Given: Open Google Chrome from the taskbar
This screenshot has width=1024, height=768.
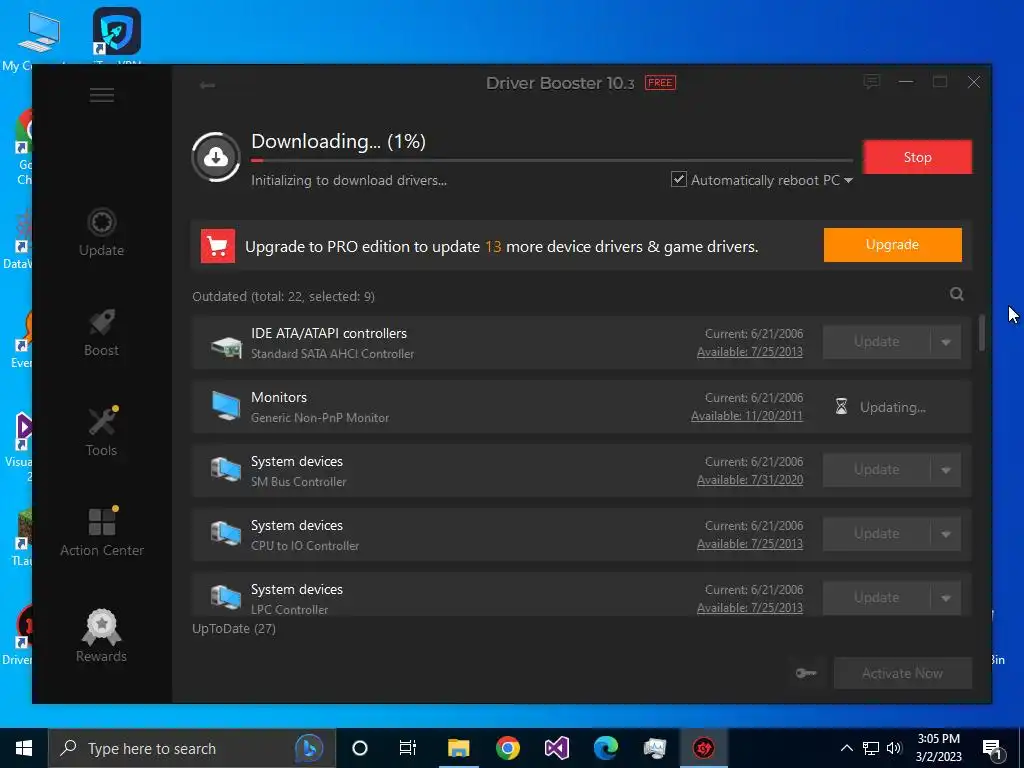Looking at the screenshot, I should (x=507, y=748).
